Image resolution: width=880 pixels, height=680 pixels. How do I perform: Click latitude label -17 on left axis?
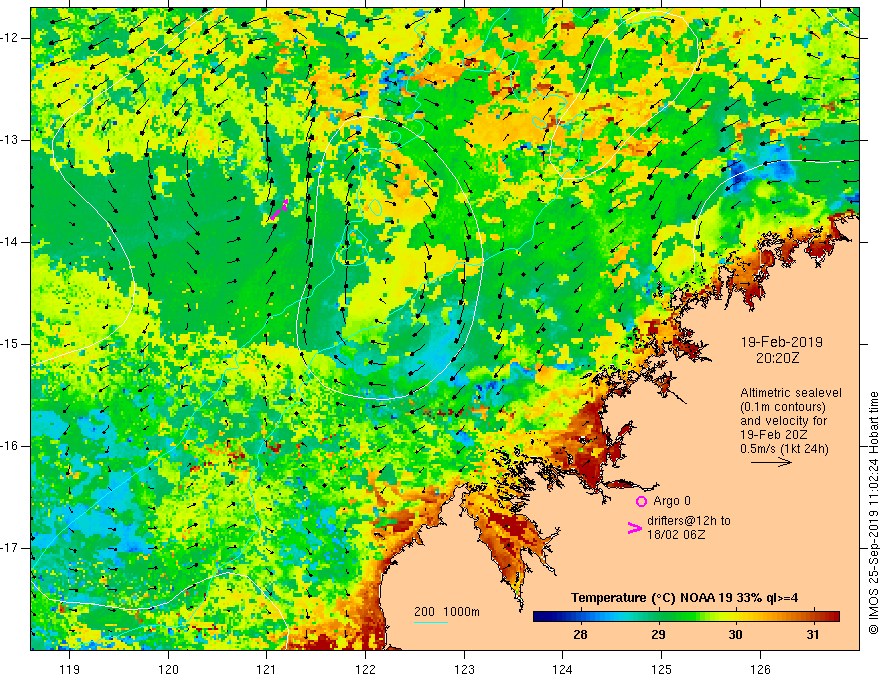pyautogui.click(x=10, y=548)
